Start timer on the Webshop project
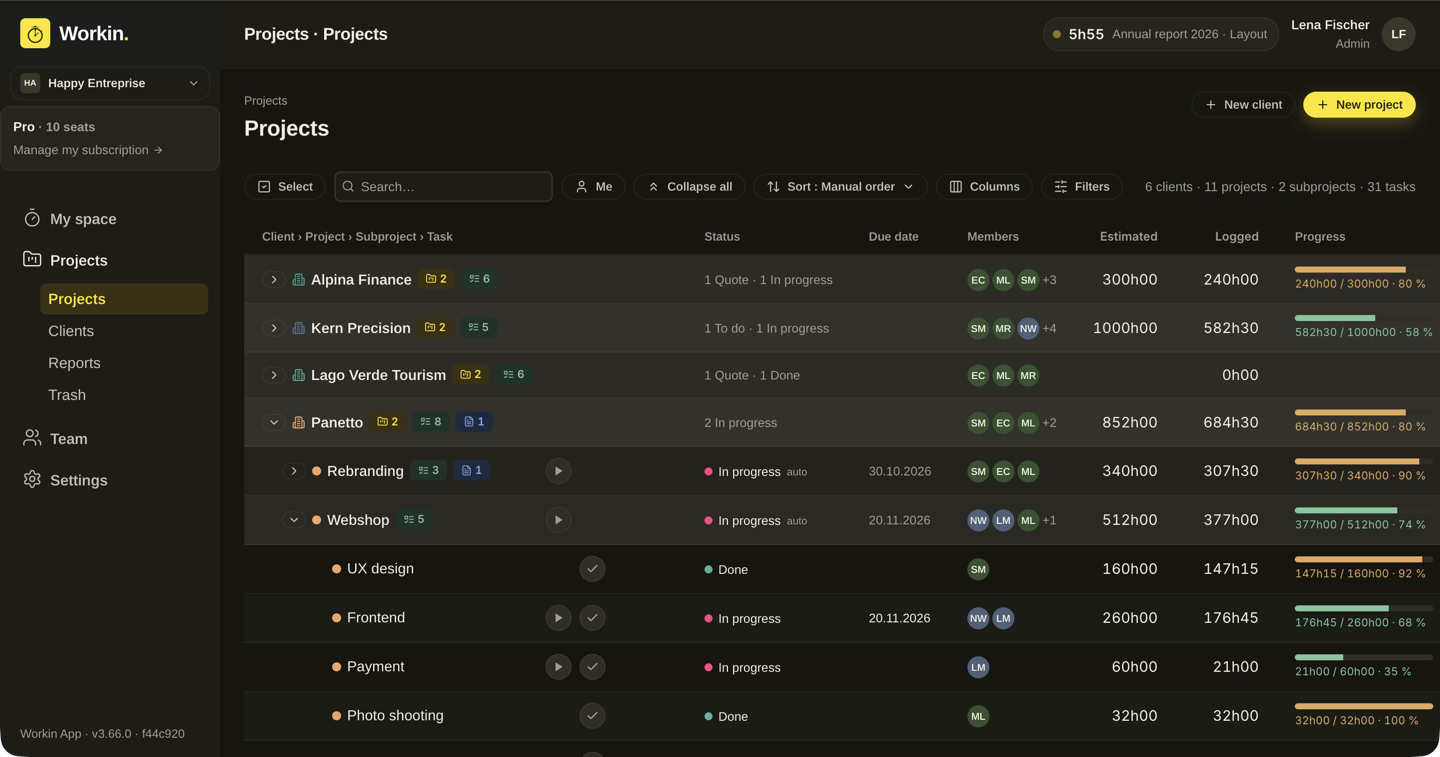The width and height of the screenshot is (1440, 757). (558, 520)
